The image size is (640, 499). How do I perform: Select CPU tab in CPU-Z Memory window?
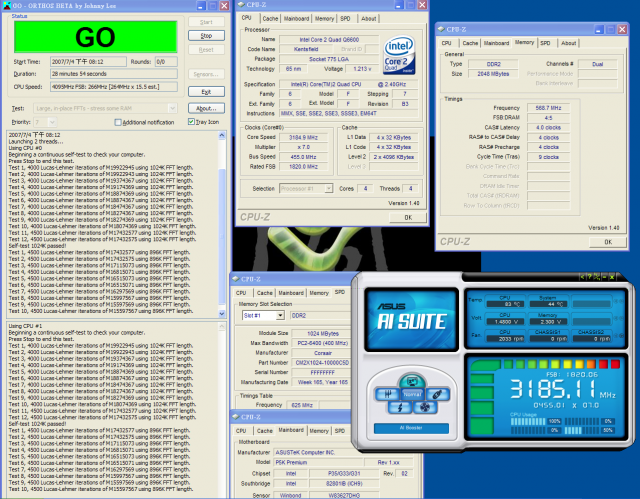point(447,43)
